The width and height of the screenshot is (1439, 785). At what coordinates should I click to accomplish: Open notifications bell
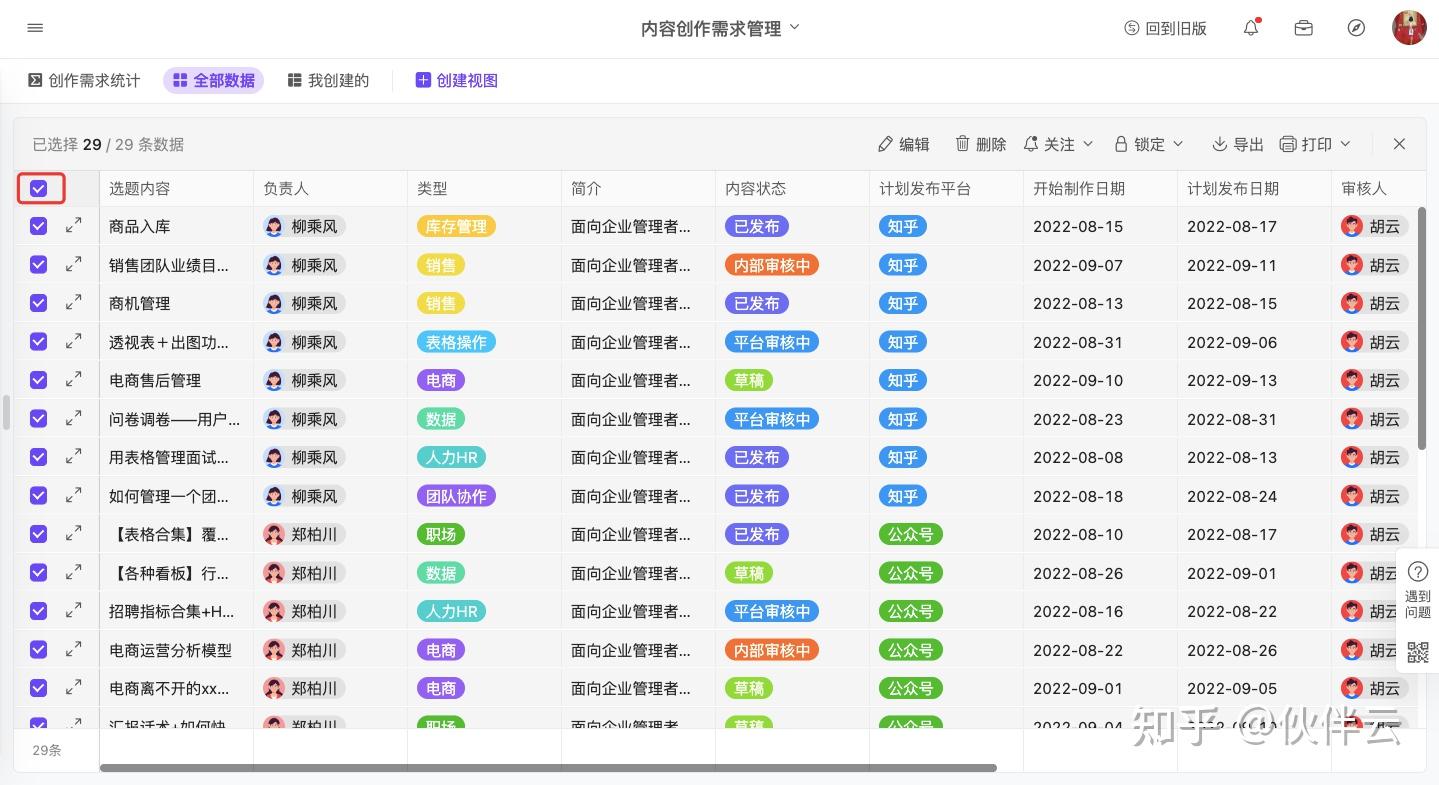pos(1251,28)
